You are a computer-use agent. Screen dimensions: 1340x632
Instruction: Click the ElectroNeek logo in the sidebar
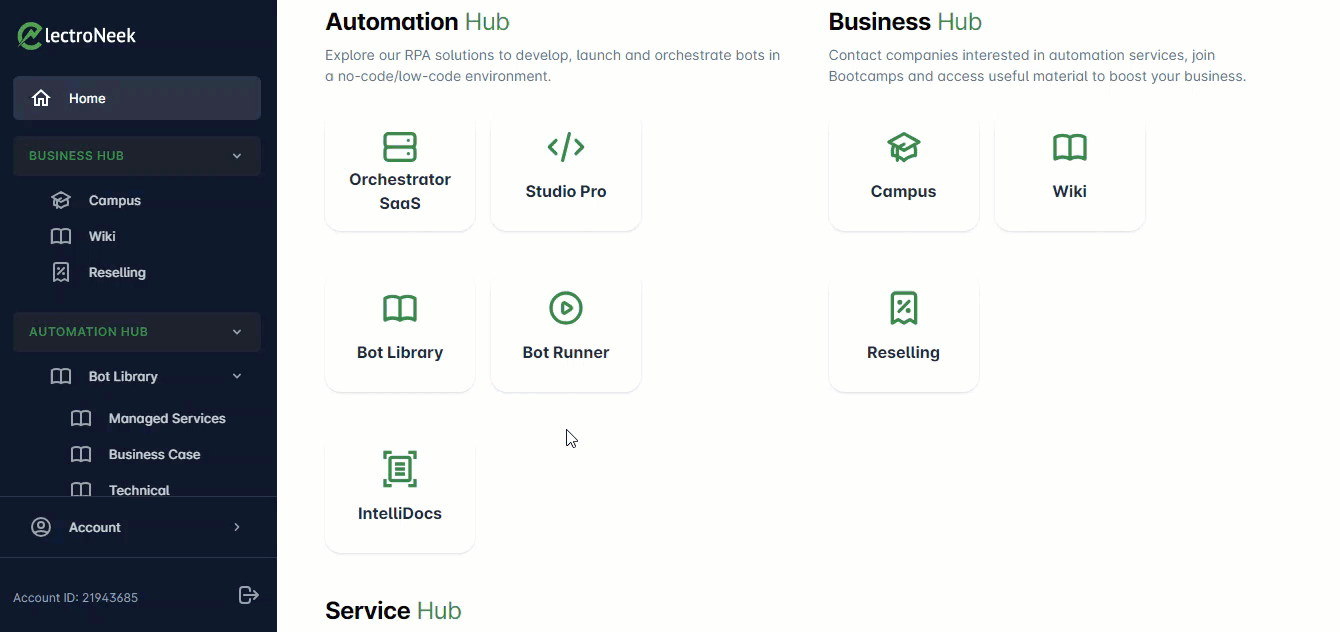coord(77,36)
